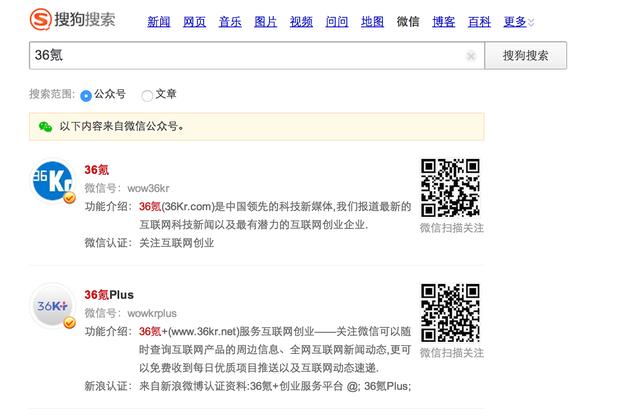Expand the 更多 dropdown menu

tap(517, 22)
